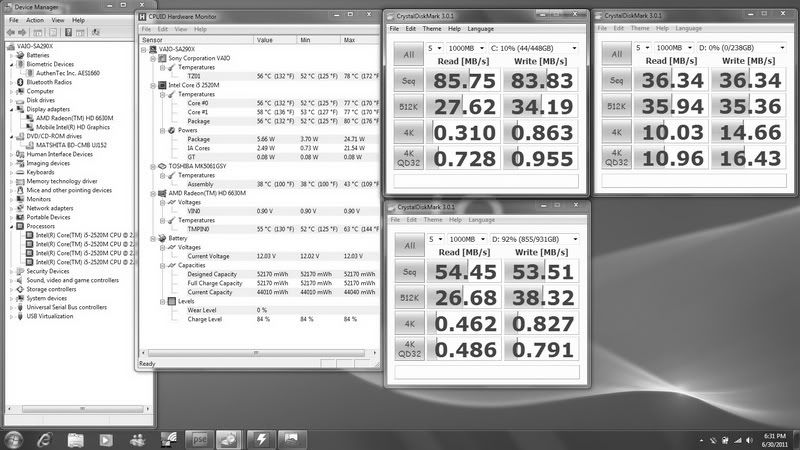Open the test size dropdown for C: drive
The width and height of the screenshot is (800, 450).
tap(461, 48)
